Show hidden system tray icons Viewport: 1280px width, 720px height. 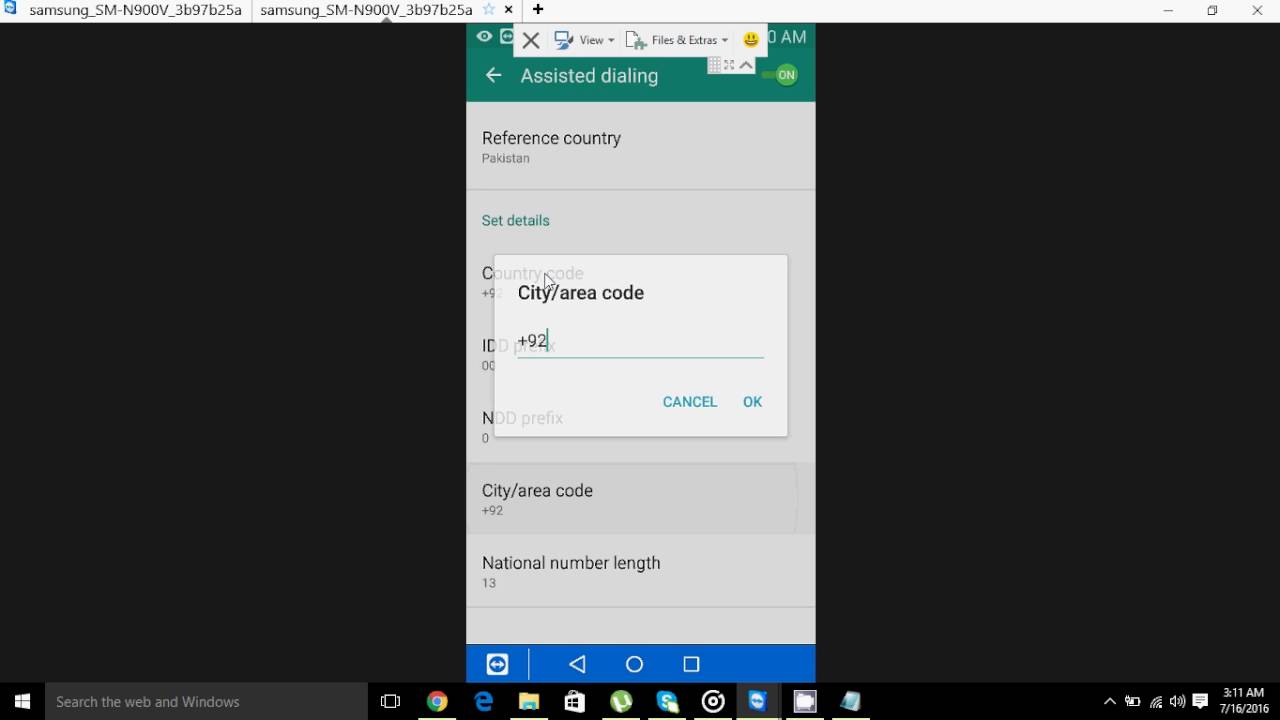1110,701
